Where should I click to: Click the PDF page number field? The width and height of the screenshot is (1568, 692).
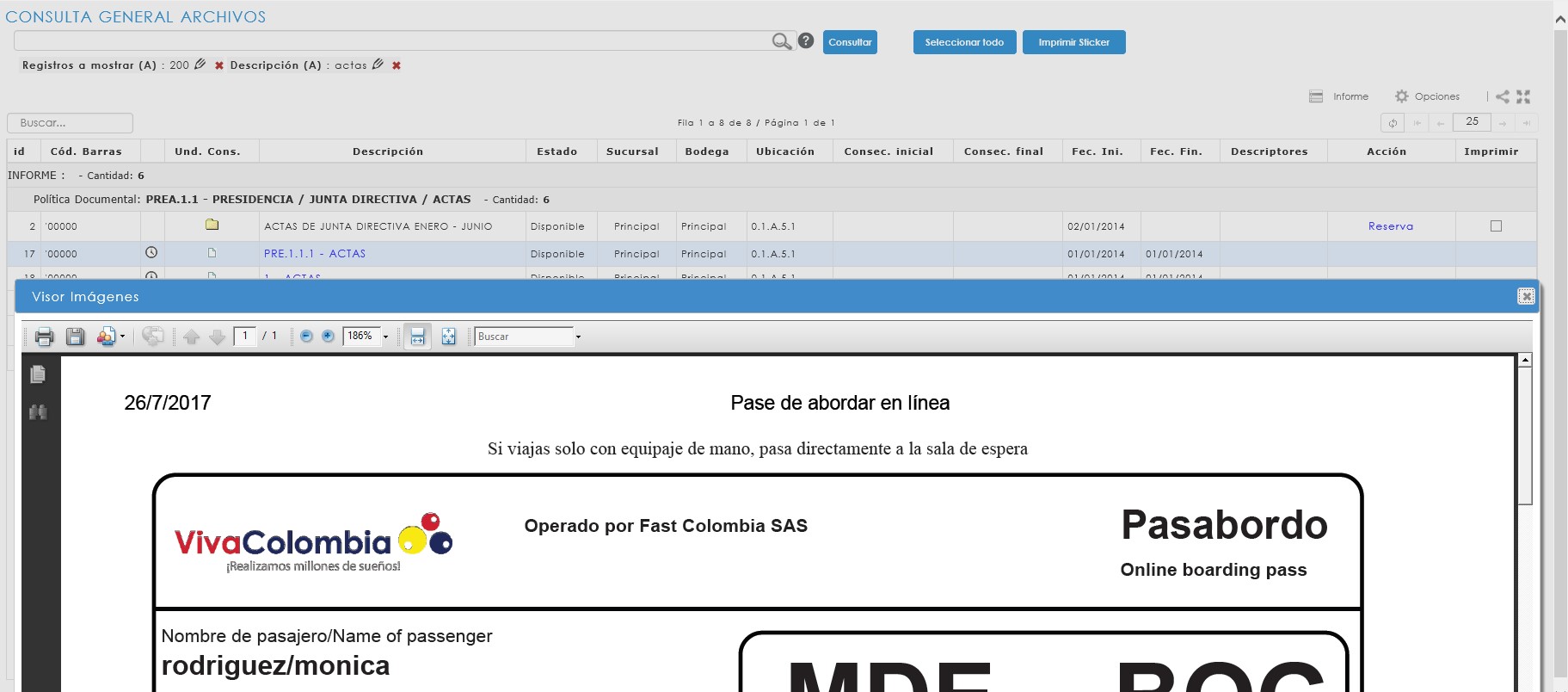tap(245, 336)
